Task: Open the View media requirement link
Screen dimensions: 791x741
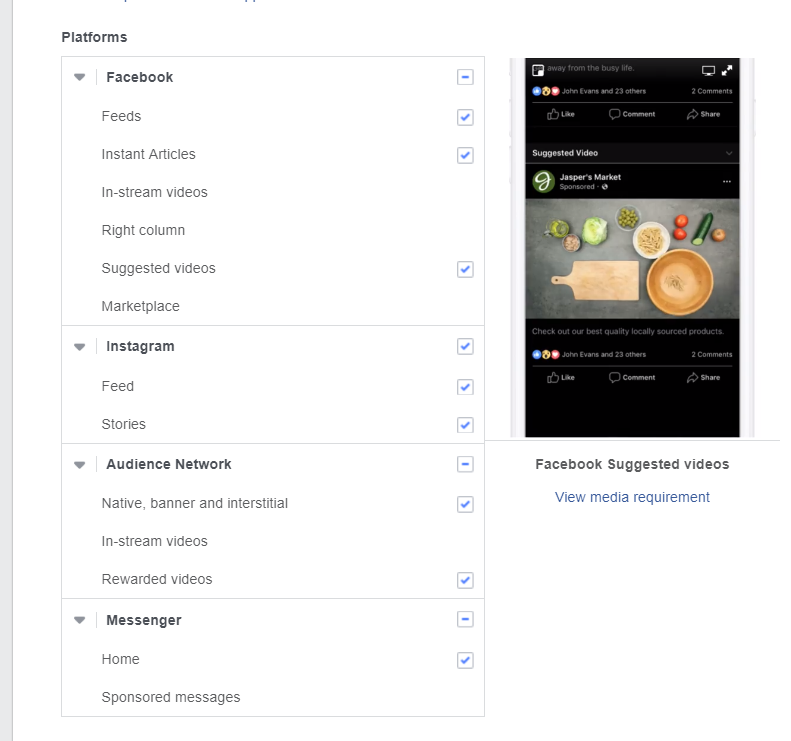Action: 632,497
